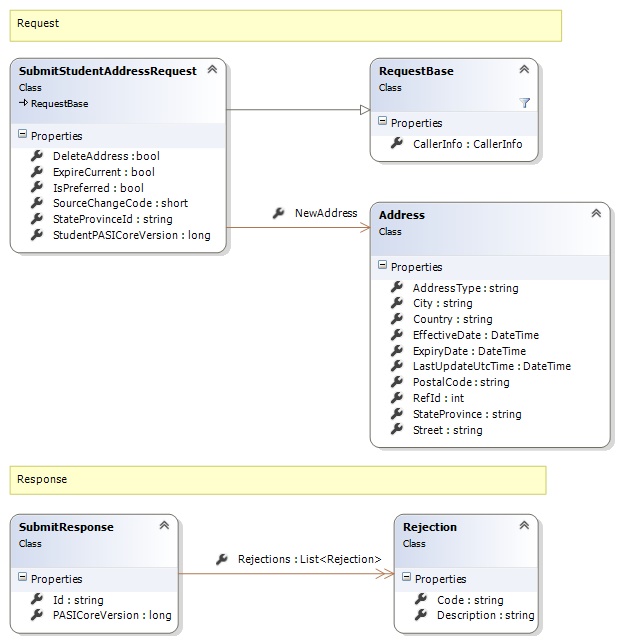Click wrench icon beside Rejection Code property
619x642 pixels.
point(421,600)
